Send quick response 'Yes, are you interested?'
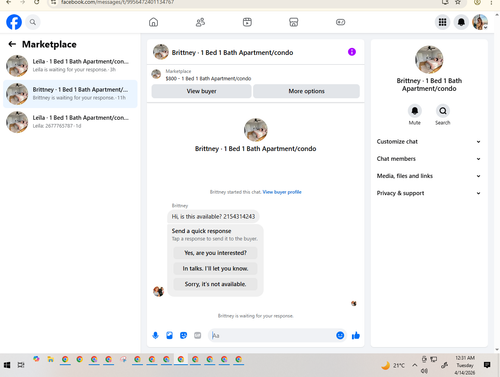The image size is (500, 377). pos(215,253)
